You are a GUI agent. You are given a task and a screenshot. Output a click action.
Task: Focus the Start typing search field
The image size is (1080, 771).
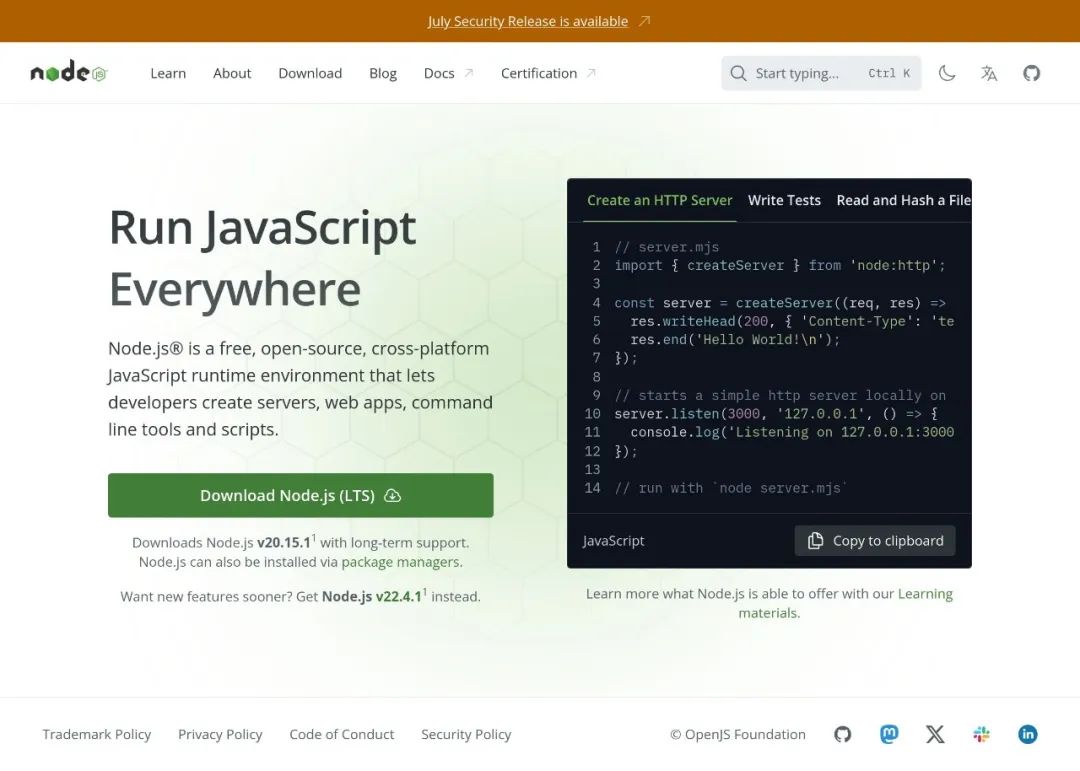(821, 73)
